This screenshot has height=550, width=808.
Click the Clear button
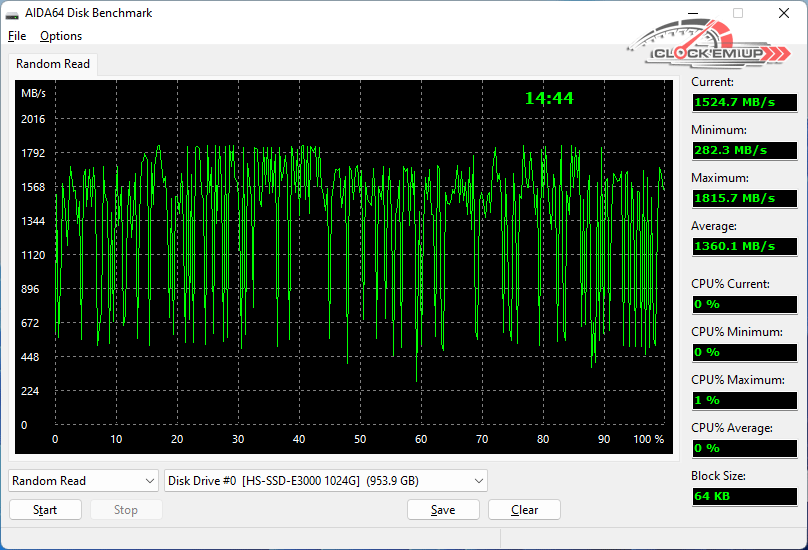pyautogui.click(x=524, y=510)
